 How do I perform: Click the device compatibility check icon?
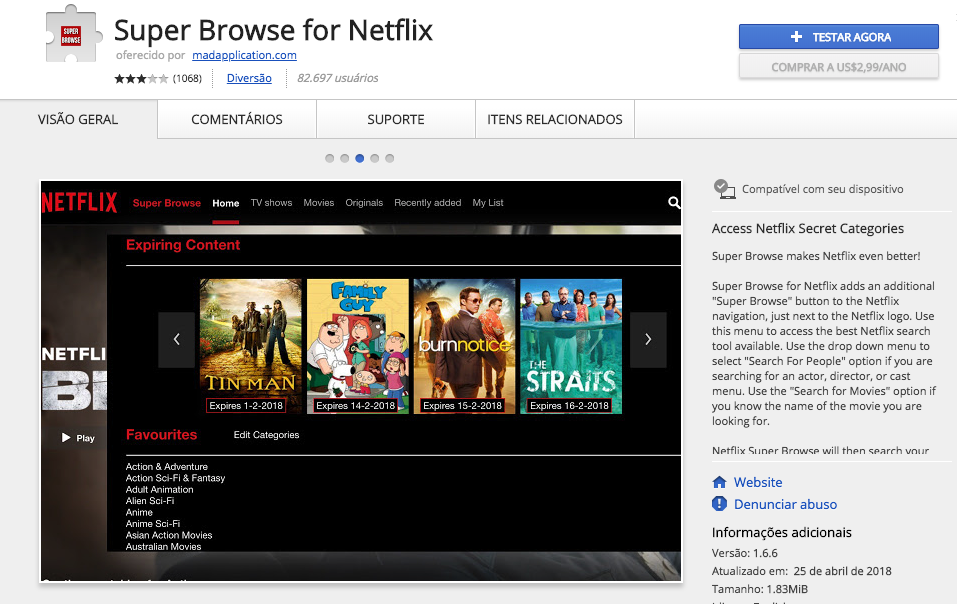[724, 189]
